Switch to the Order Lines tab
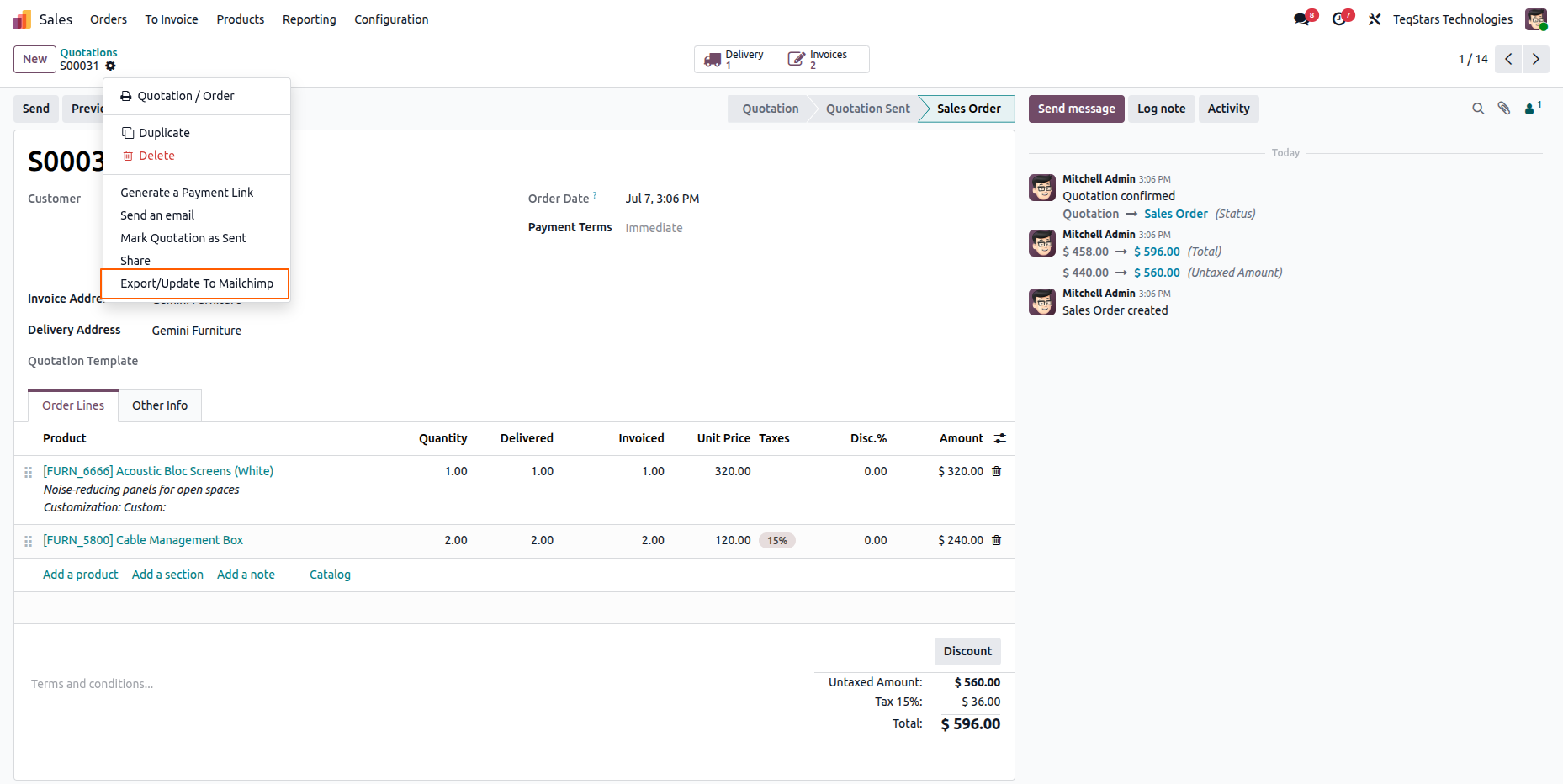Viewport: 1563px width, 784px height. pyautogui.click(x=73, y=405)
